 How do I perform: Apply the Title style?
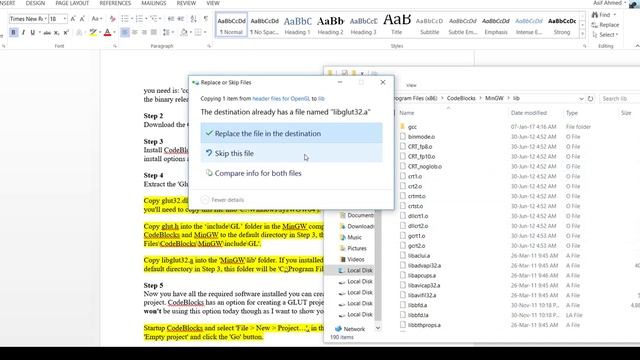coord(396,25)
